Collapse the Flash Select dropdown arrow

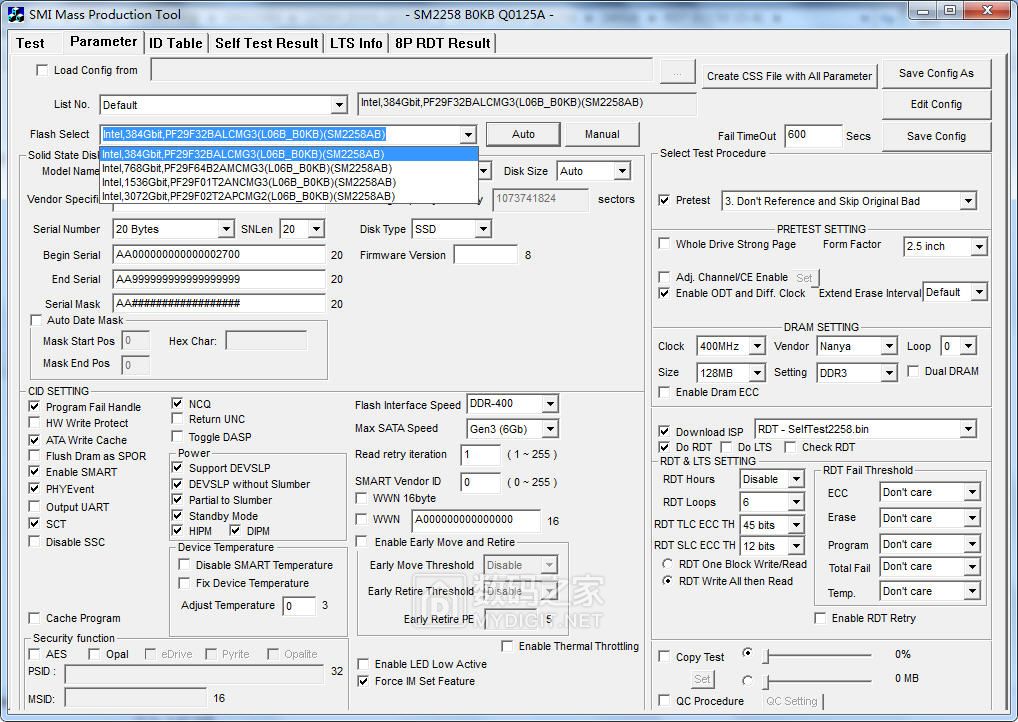point(468,134)
